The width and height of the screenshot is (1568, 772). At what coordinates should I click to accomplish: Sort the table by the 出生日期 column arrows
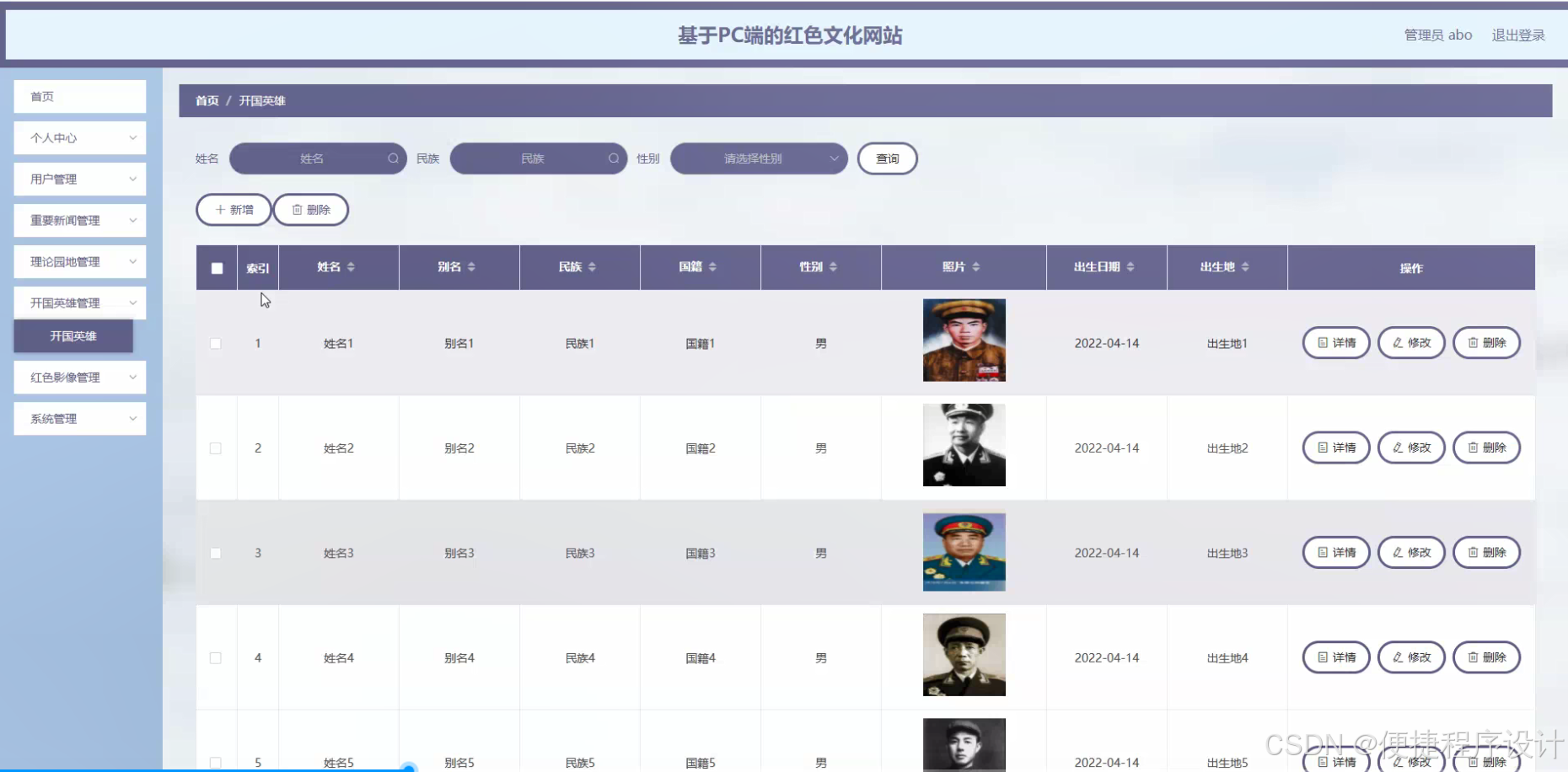click(x=1130, y=267)
